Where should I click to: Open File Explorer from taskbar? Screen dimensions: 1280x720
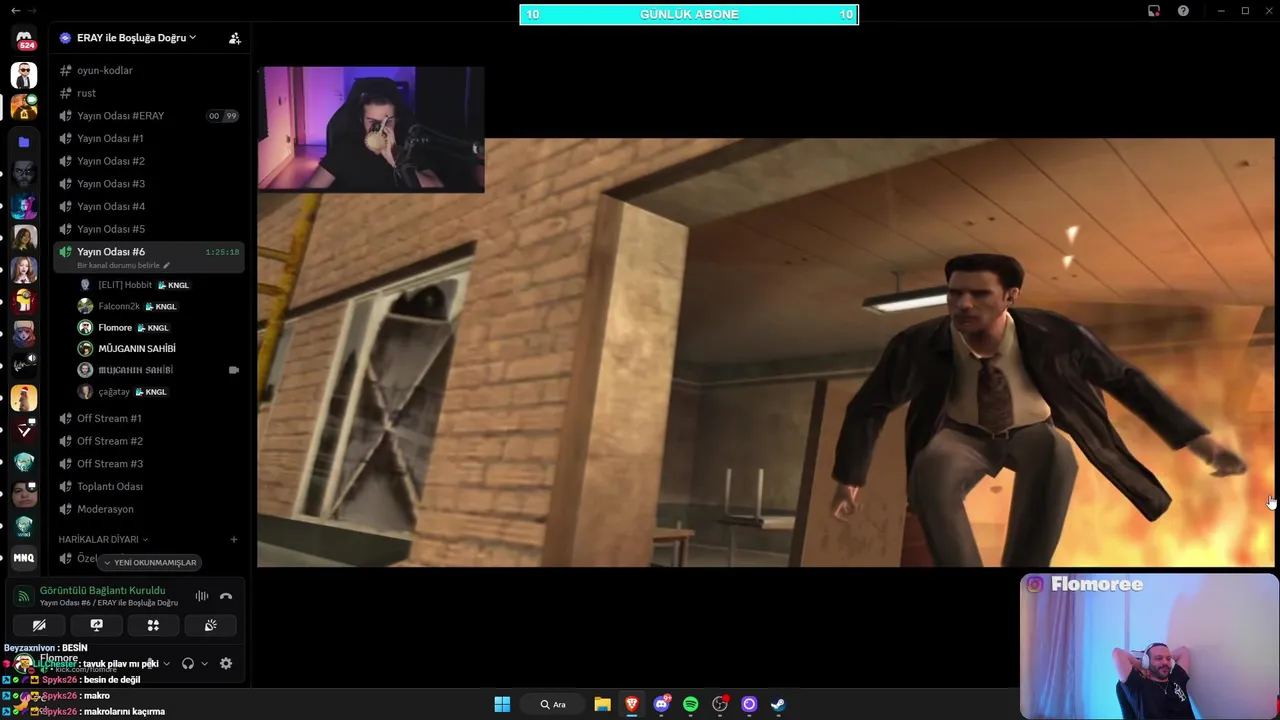click(x=602, y=704)
